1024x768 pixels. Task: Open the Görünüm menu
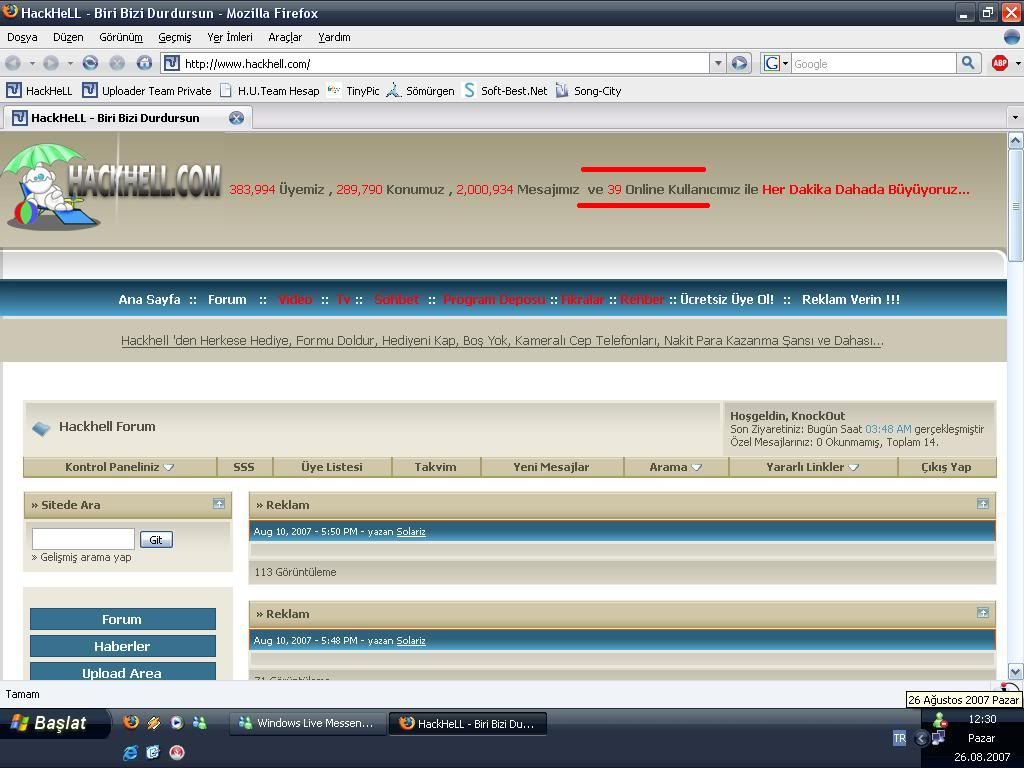(x=121, y=37)
